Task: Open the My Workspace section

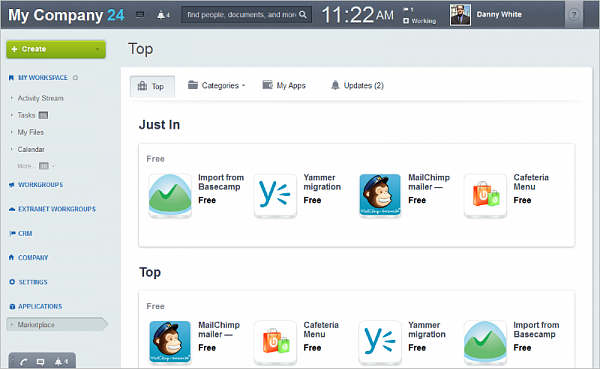Action: click(42, 78)
